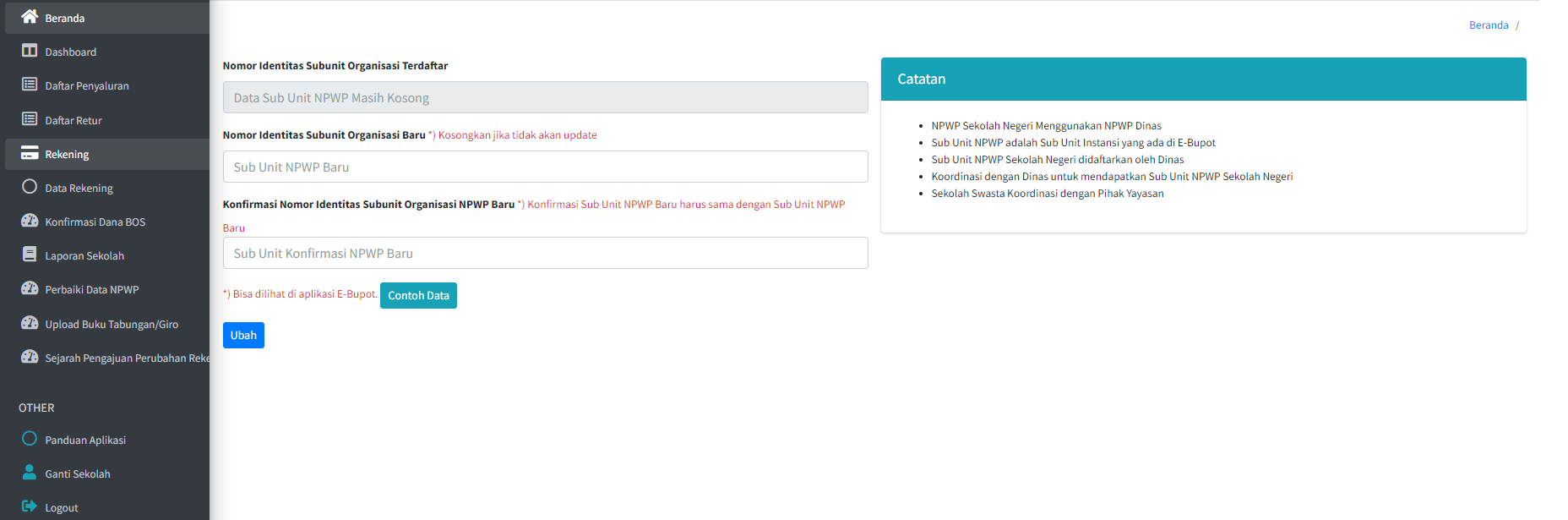Click the blue Ubah button
The image size is (1568, 520).
click(x=243, y=335)
